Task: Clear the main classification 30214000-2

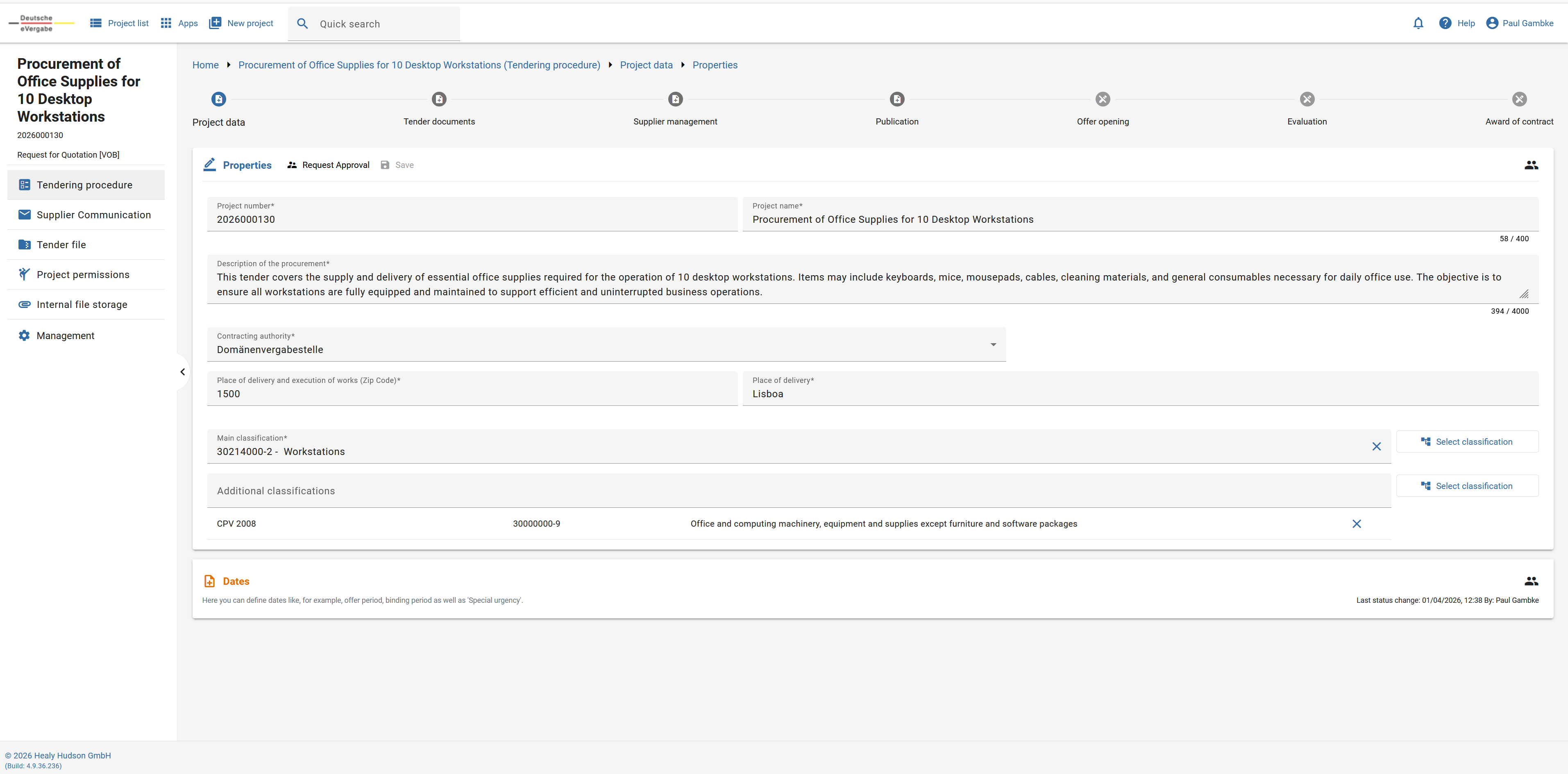Action: tap(1377, 446)
